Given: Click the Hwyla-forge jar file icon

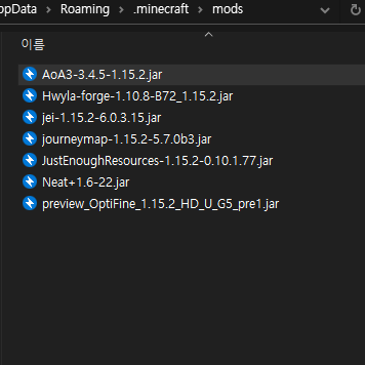Looking at the screenshot, I should 30,96.
